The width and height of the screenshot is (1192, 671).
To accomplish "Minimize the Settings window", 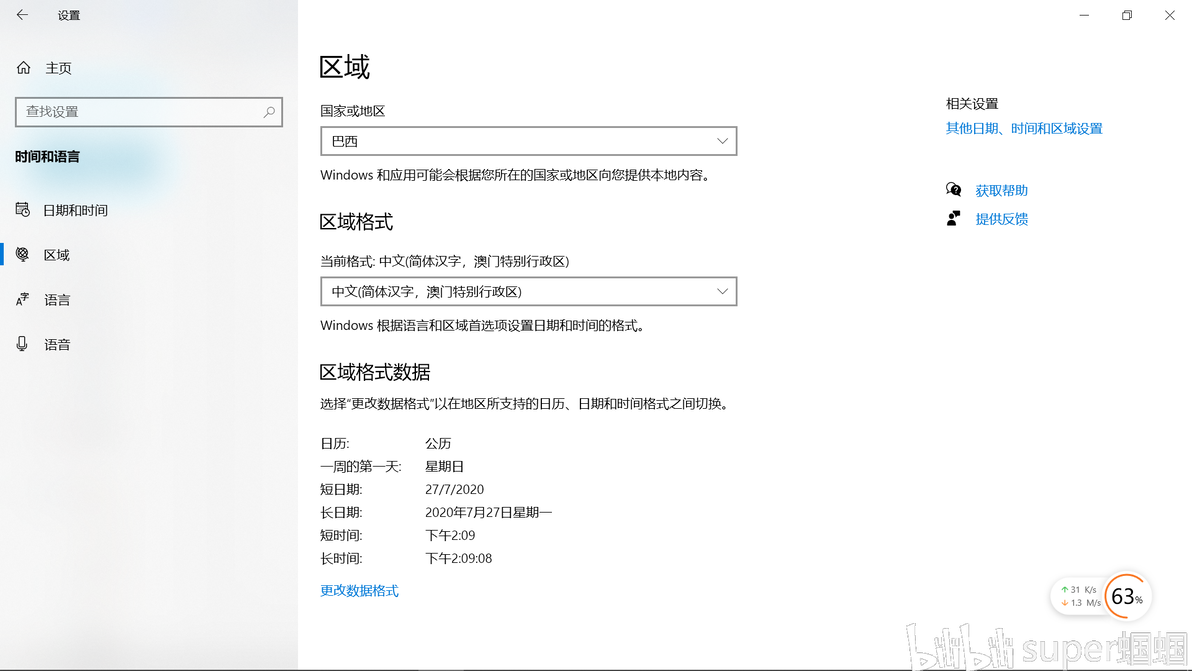I will coord(1084,15).
